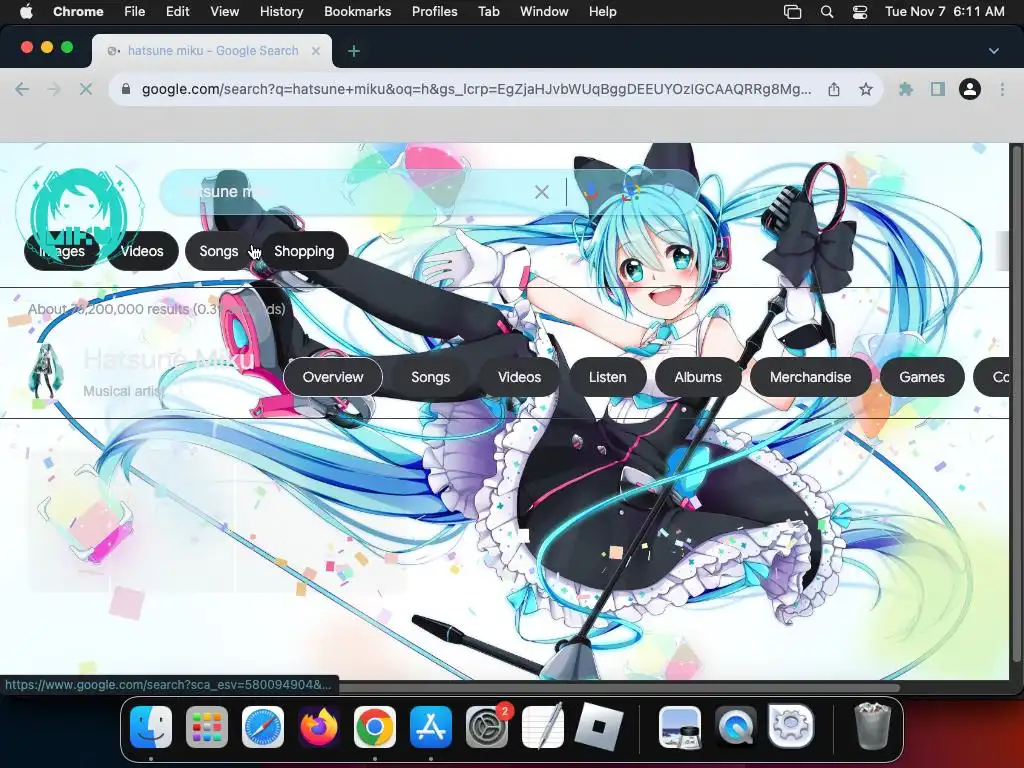Click the horizontal page scrollbar
The height and width of the screenshot is (768, 1024).
619,688
